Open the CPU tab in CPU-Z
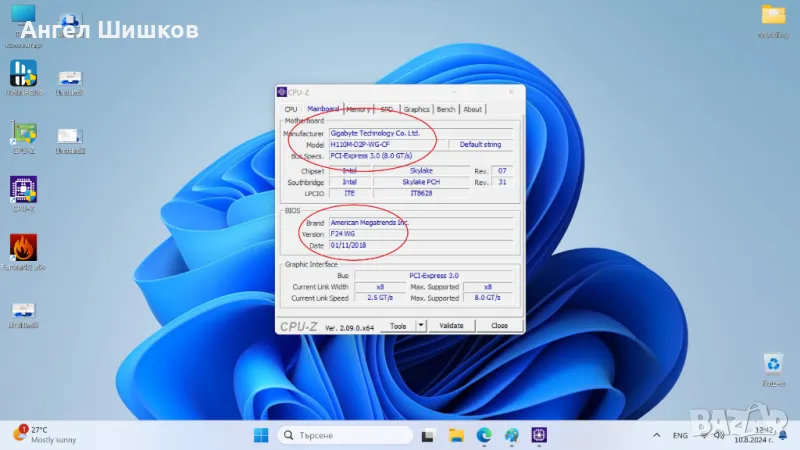Screen dimensions: 800x450 (x=291, y=109)
